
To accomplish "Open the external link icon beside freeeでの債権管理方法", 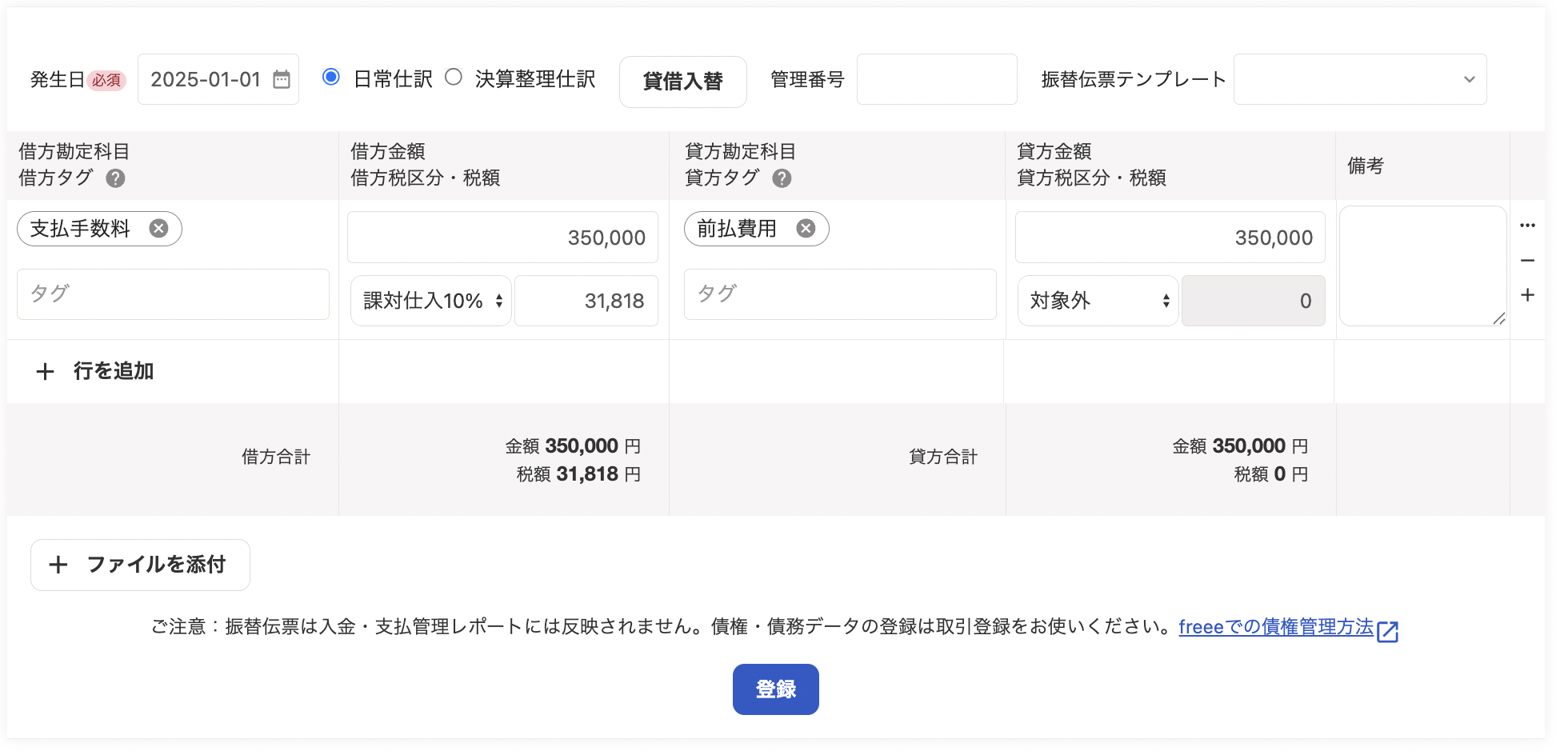I will pos(1388,631).
